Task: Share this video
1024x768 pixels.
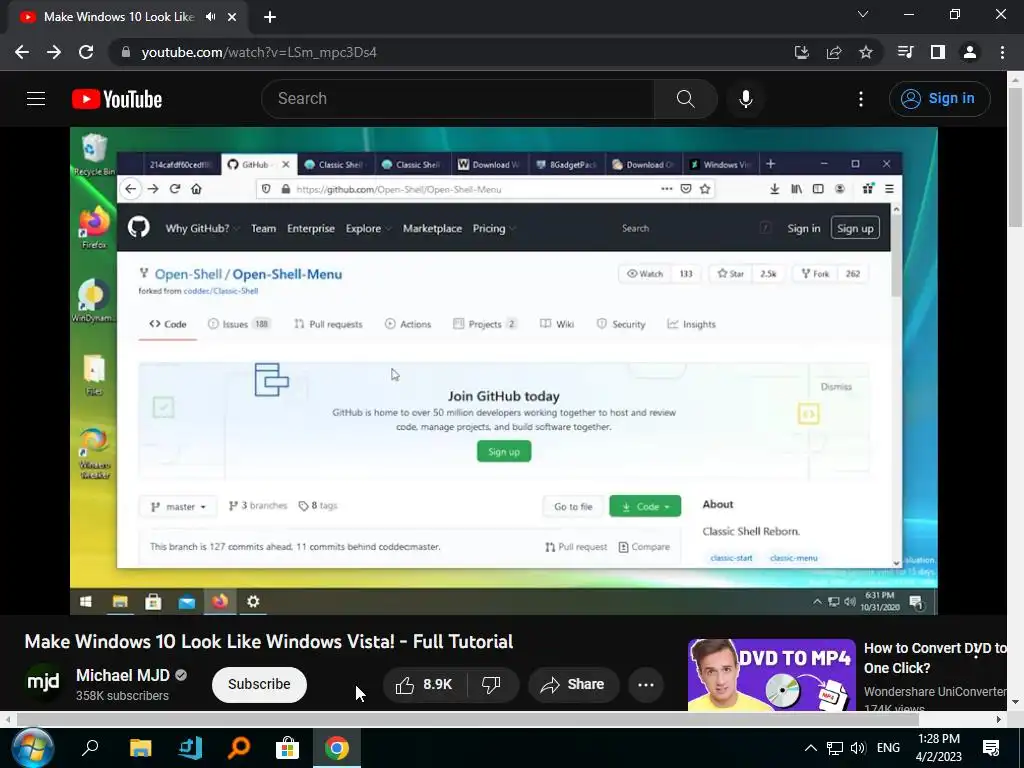Action: (573, 684)
